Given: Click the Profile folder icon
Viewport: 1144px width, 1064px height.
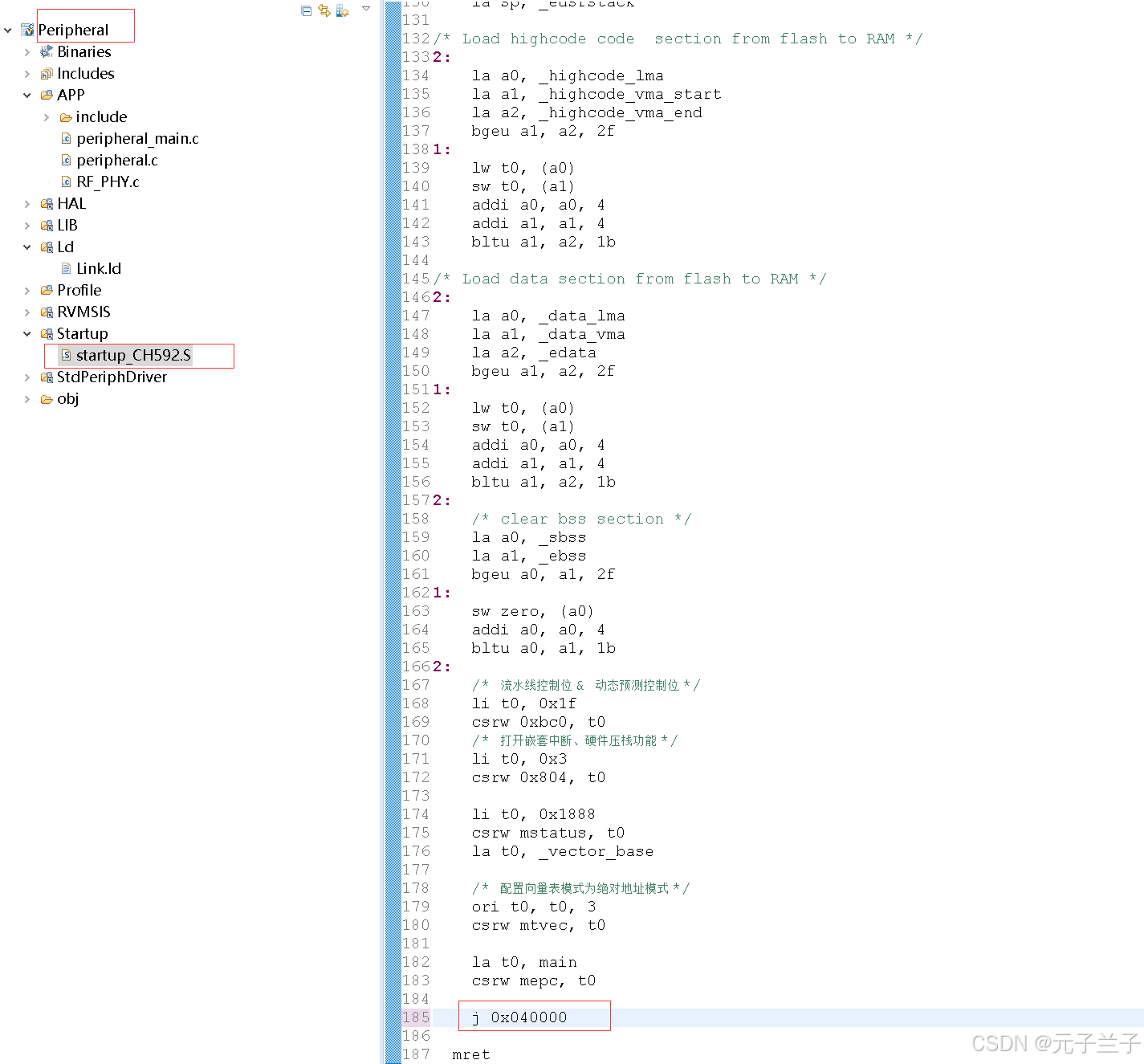Looking at the screenshot, I should [47, 291].
